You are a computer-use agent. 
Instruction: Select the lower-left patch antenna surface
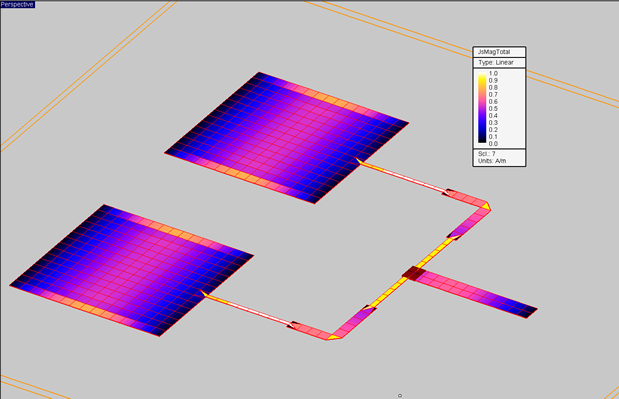point(131,270)
